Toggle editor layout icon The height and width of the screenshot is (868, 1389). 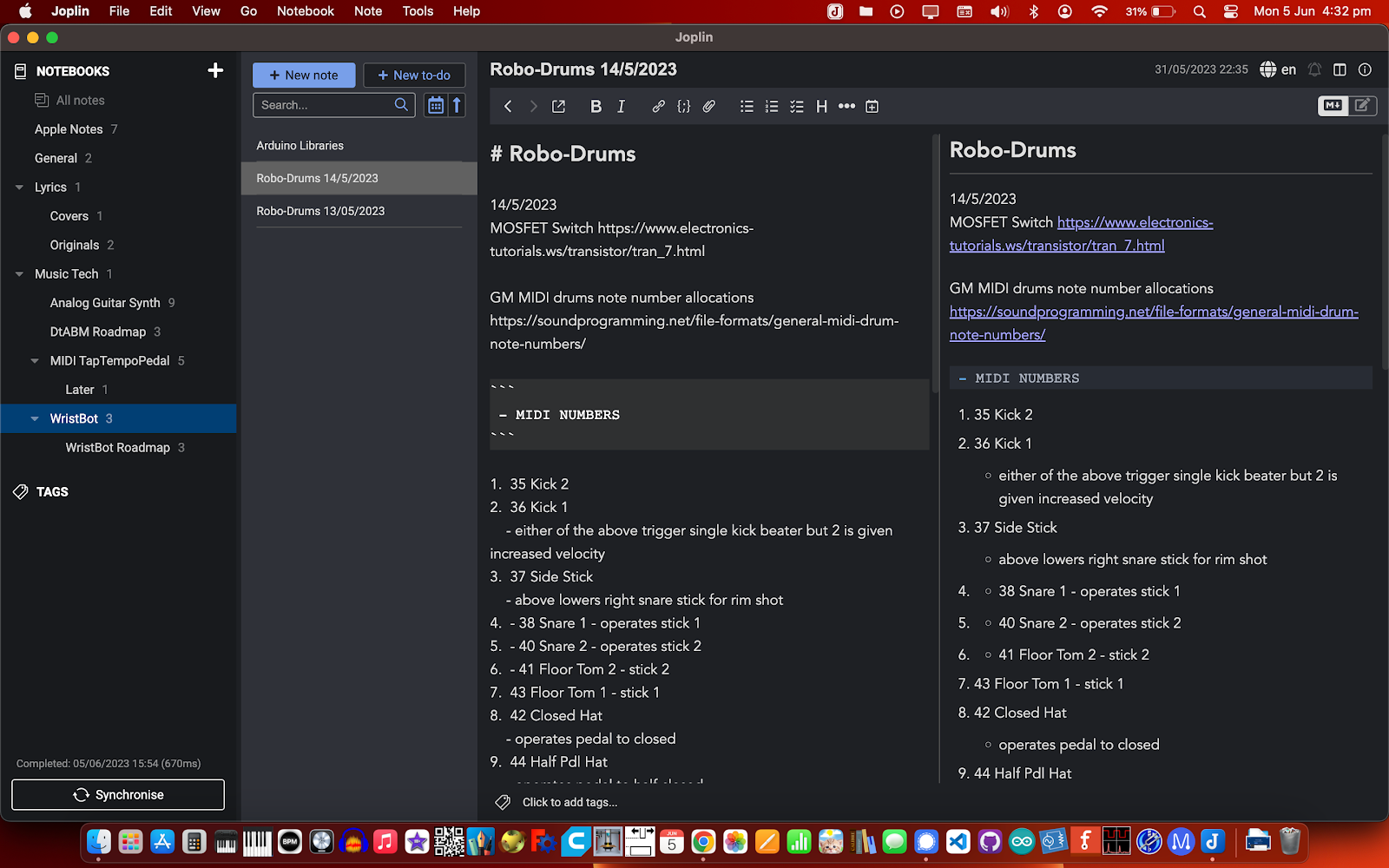tap(1340, 69)
